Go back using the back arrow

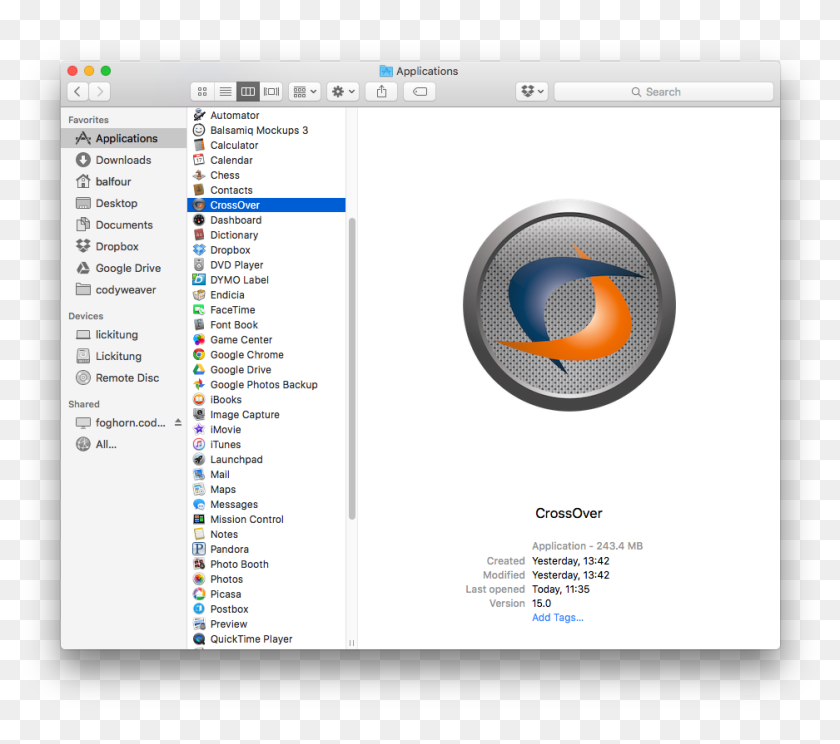[77, 91]
